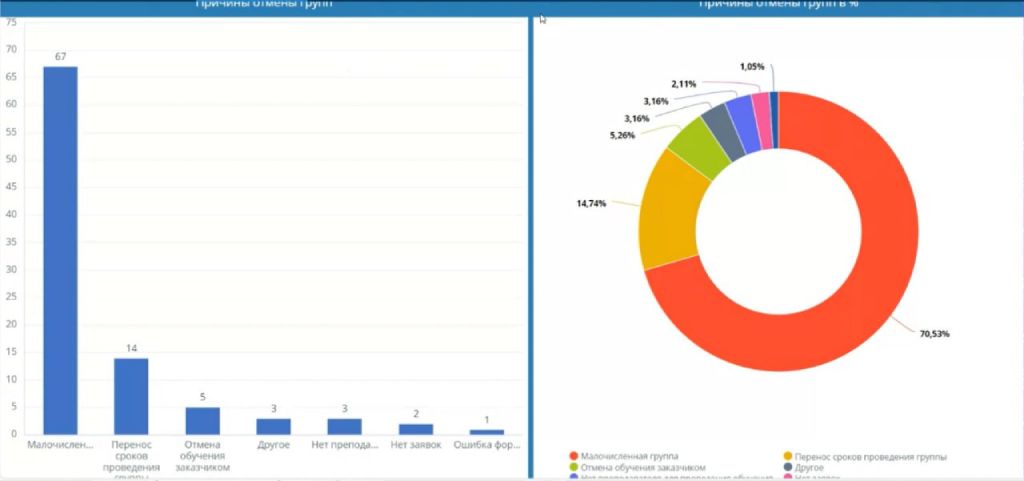Click the orange donut segment of 14,74%
The image size is (1024, 481).
(x=667, y=212)
